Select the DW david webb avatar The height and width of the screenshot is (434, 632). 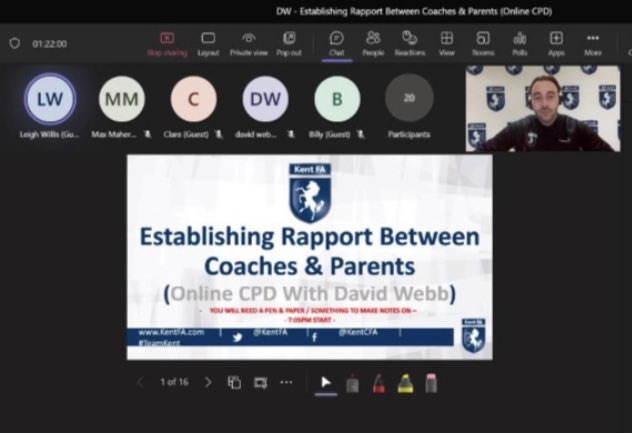[265, 99]
